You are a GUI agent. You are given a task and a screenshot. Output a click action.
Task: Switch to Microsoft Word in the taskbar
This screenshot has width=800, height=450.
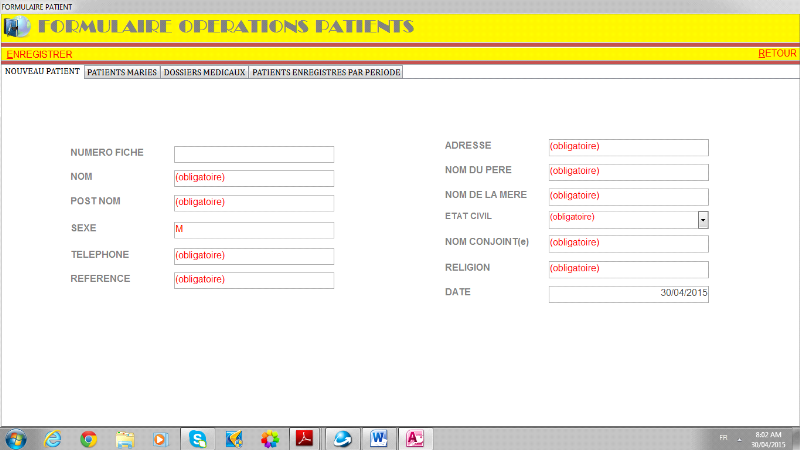(379, 439)
